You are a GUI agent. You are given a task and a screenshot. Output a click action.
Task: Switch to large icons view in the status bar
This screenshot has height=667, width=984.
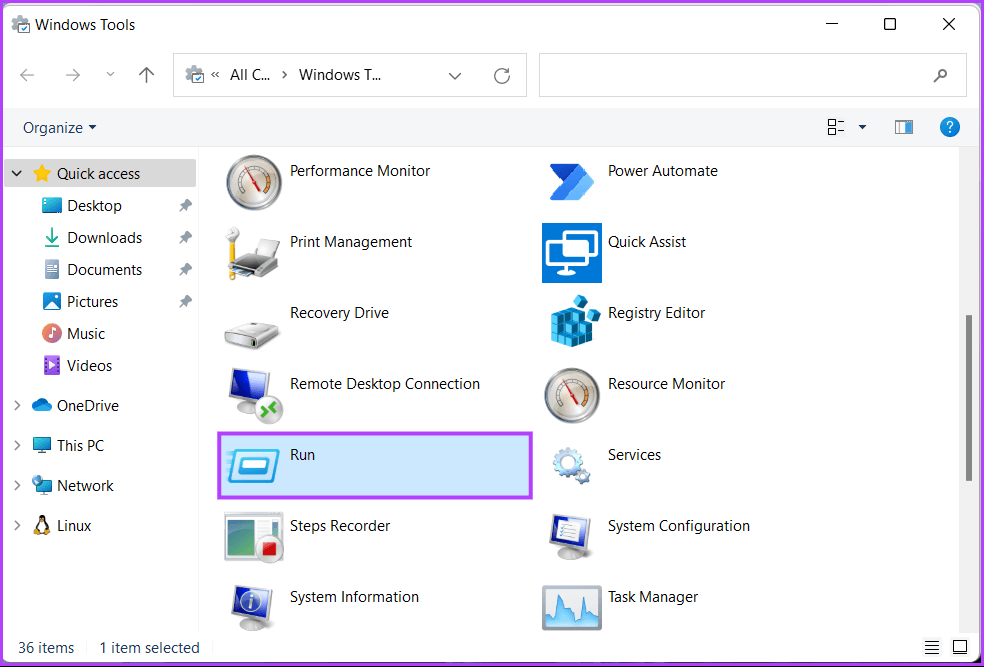click(x=960, y=647)
